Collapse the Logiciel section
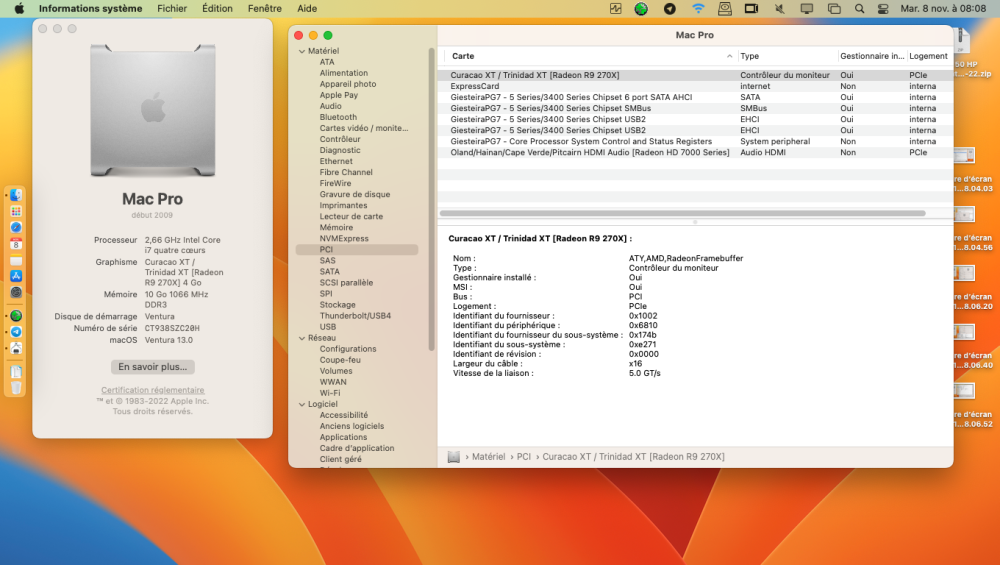 coord(302,404)
